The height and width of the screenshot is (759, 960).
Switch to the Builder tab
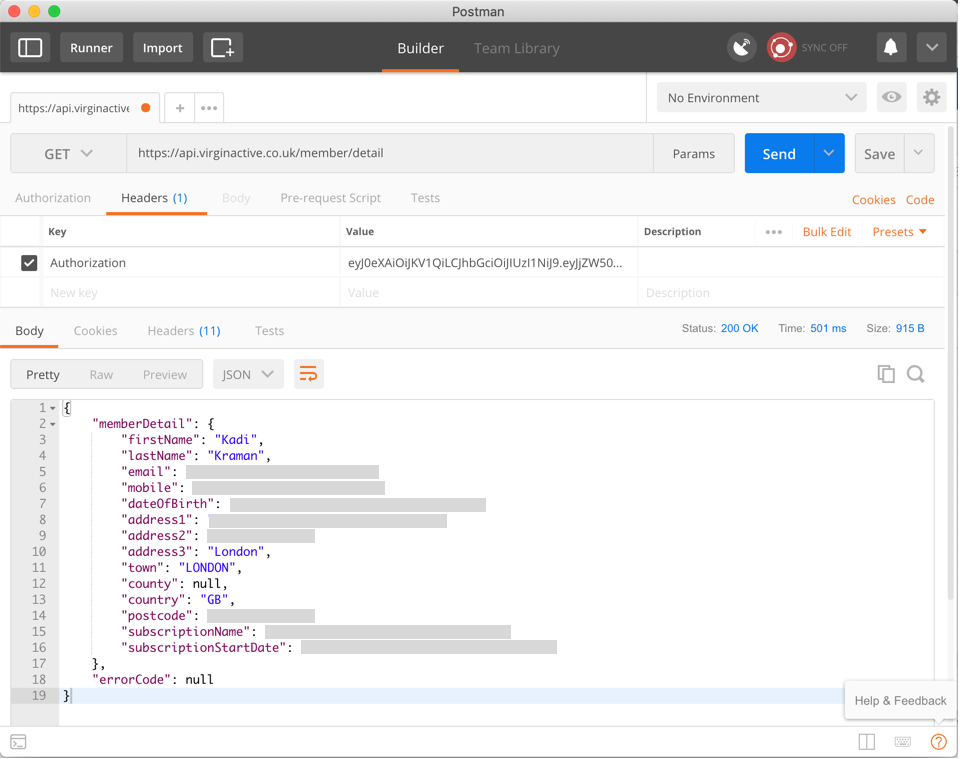(420, 48)
